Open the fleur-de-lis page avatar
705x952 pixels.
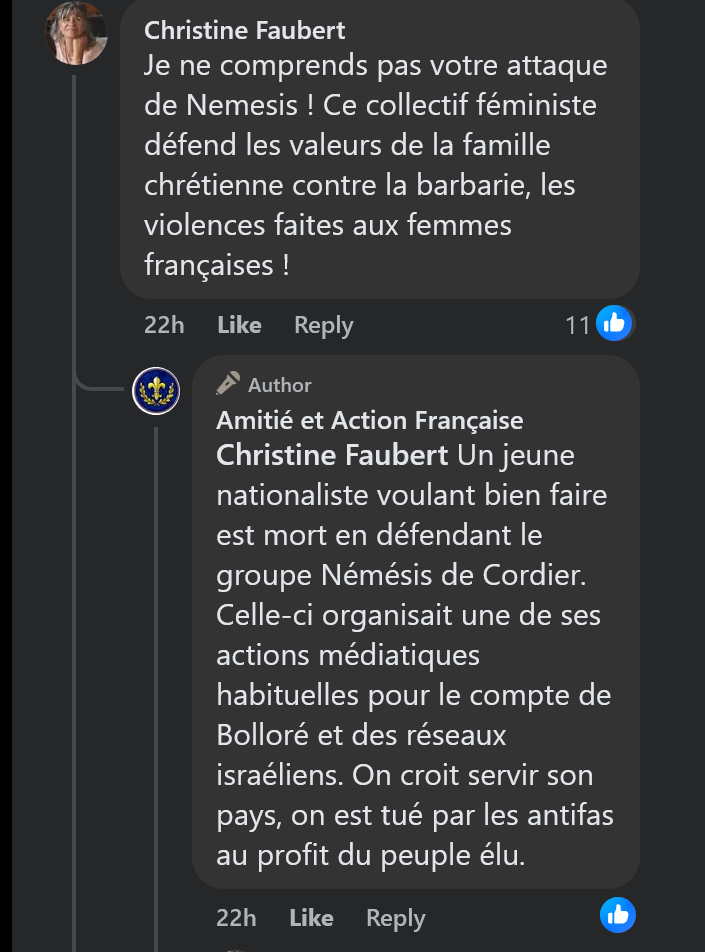pos(156,391)
